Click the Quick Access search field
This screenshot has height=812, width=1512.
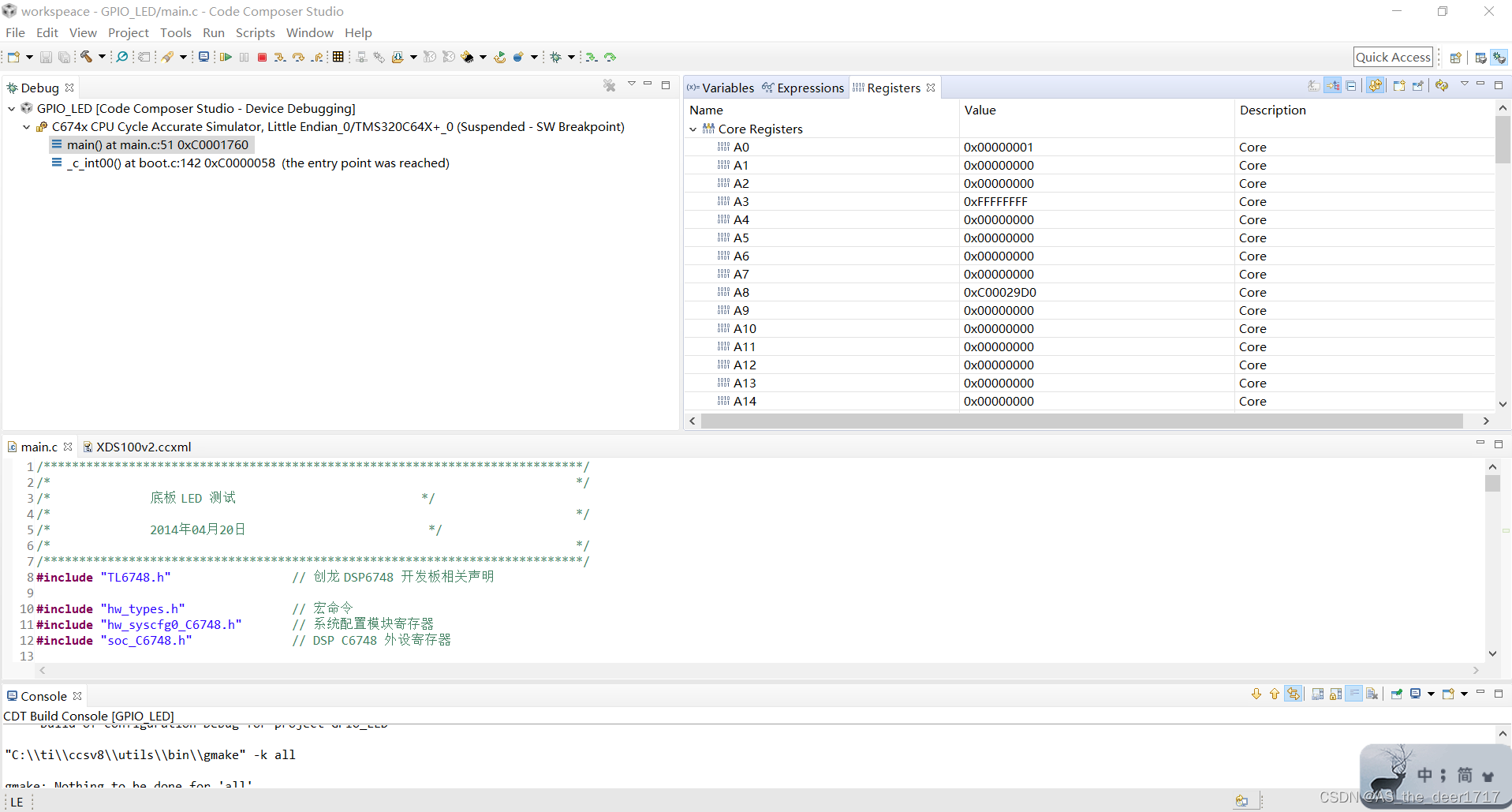pos(1393,57)
